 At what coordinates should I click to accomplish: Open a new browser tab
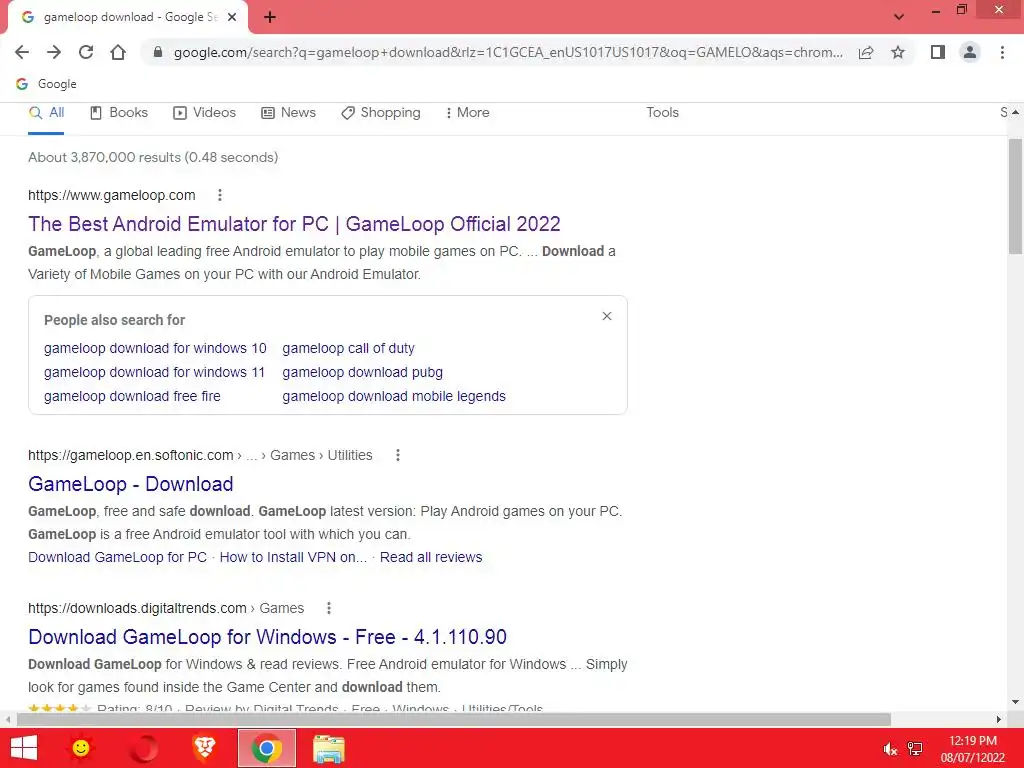point(270,18)
